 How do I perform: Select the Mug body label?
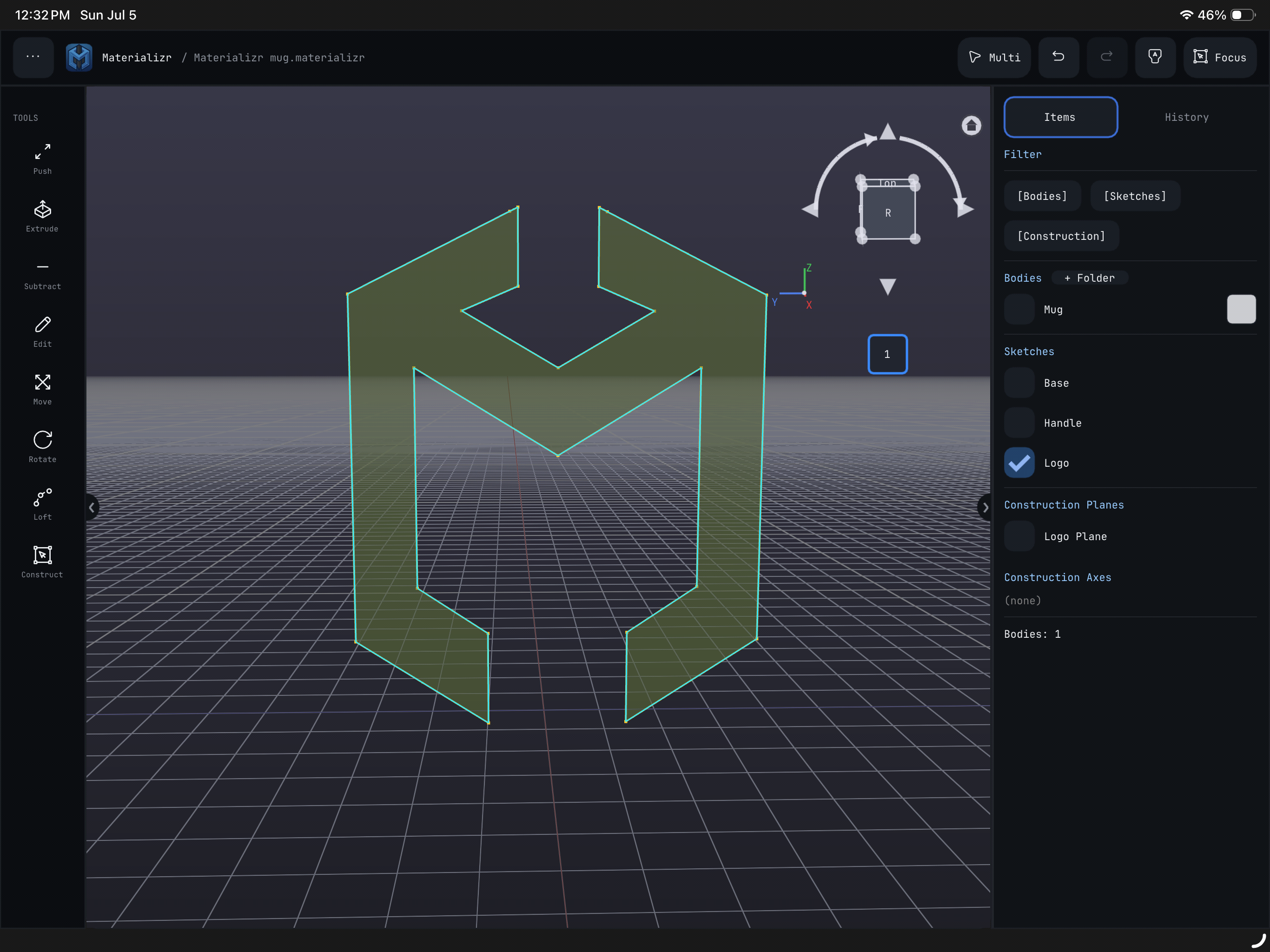coord(1053,310)
